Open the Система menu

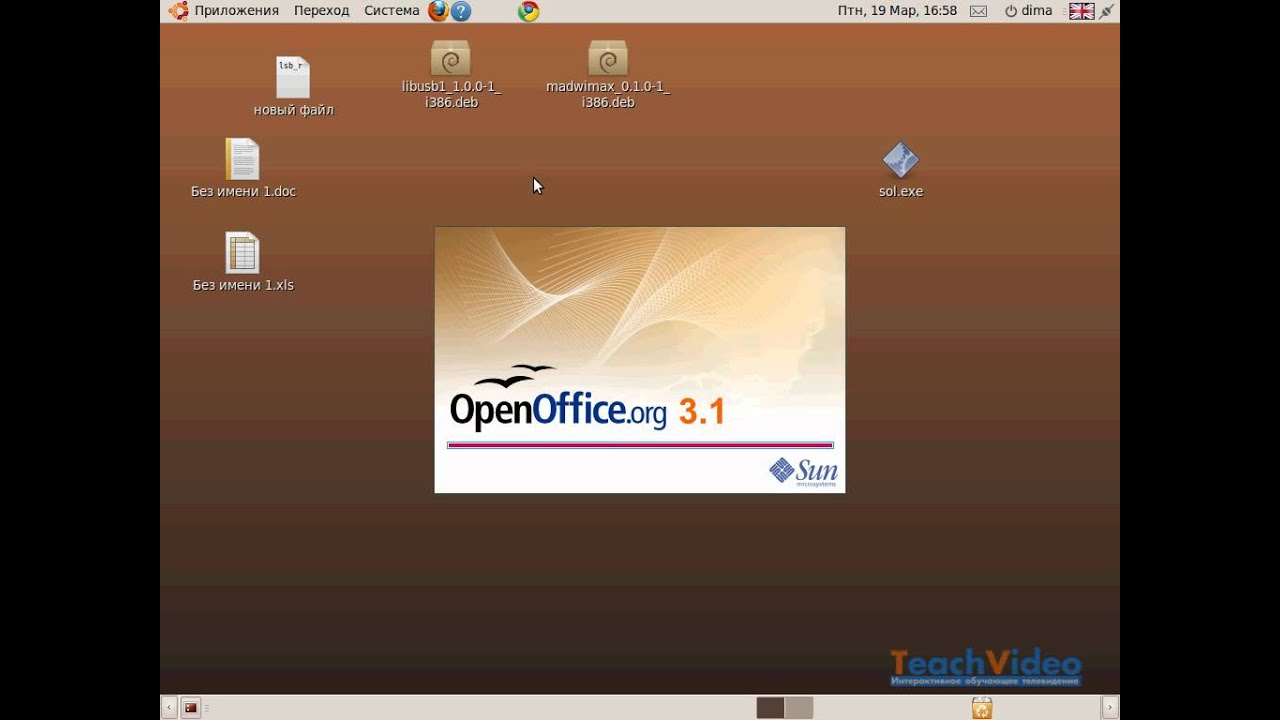pos(391,11)
